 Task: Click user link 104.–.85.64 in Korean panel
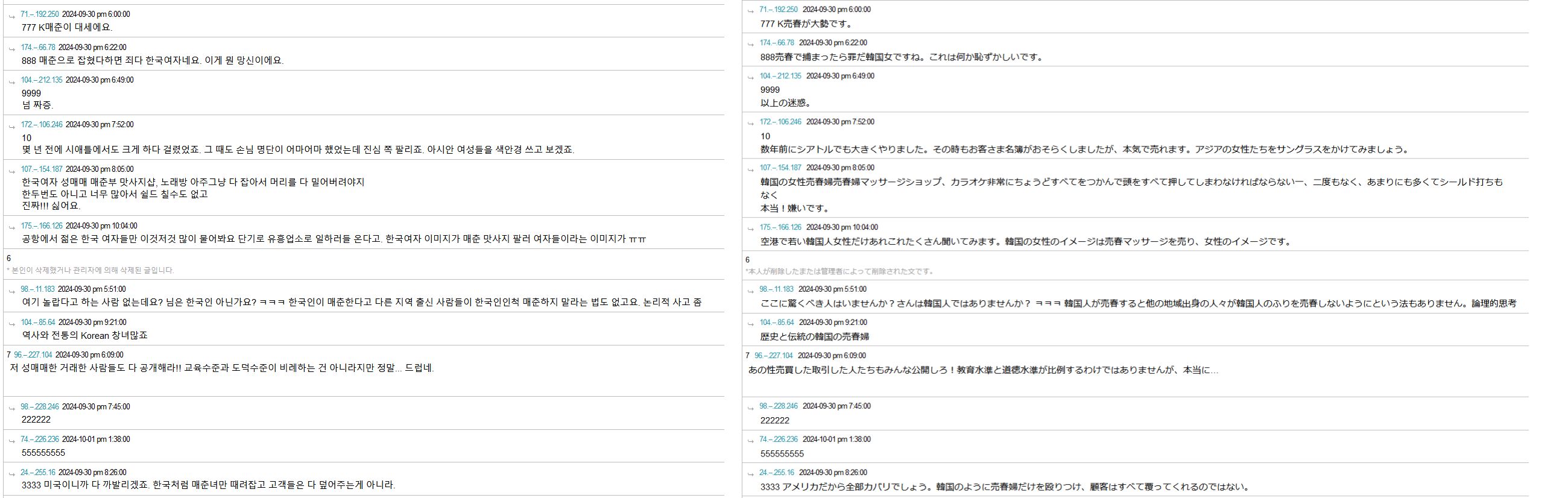pos(38,322)
